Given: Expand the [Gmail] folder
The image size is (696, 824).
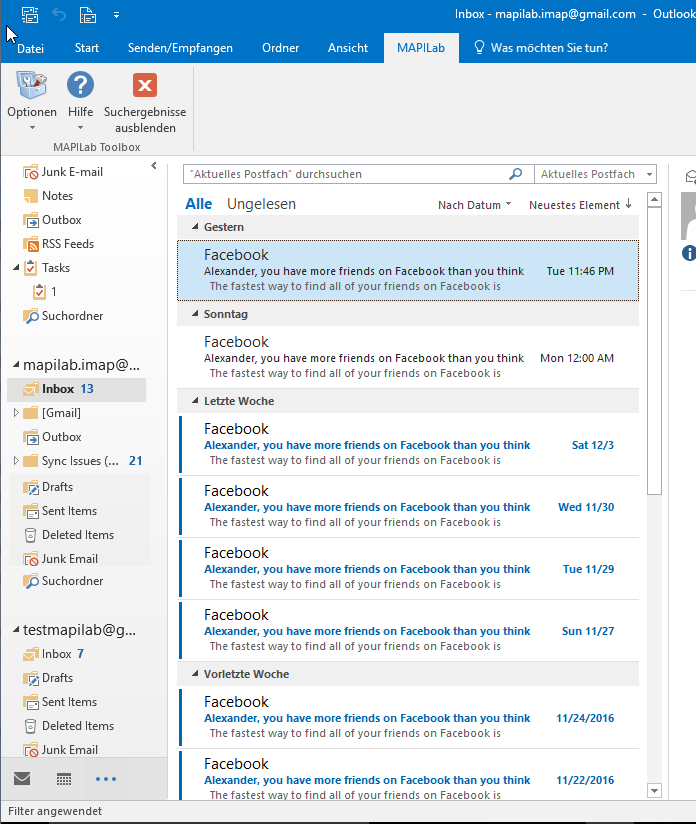Looking at the screenshot, I should click(16, 413).
